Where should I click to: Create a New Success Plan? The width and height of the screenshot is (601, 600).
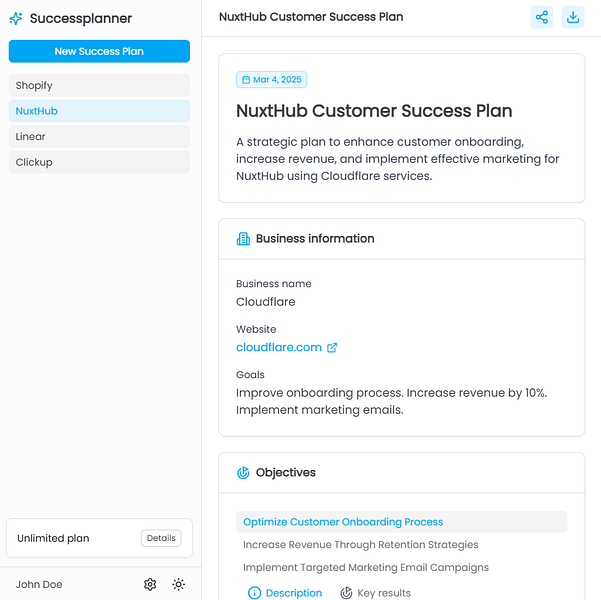[99, 51]
